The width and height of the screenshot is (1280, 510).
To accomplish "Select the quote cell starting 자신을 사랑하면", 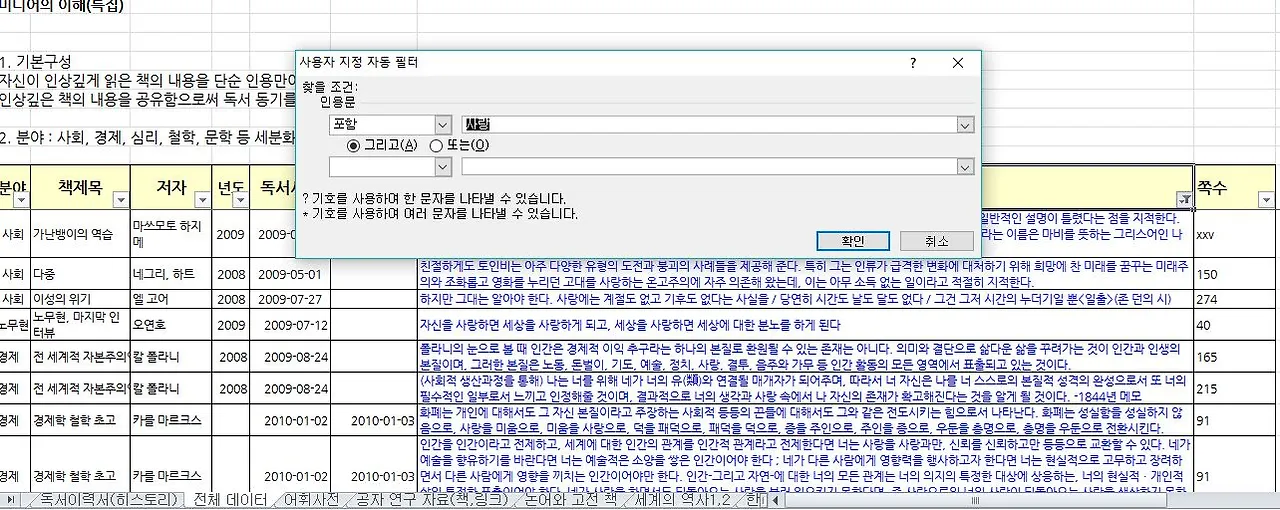I will [805, 325].
